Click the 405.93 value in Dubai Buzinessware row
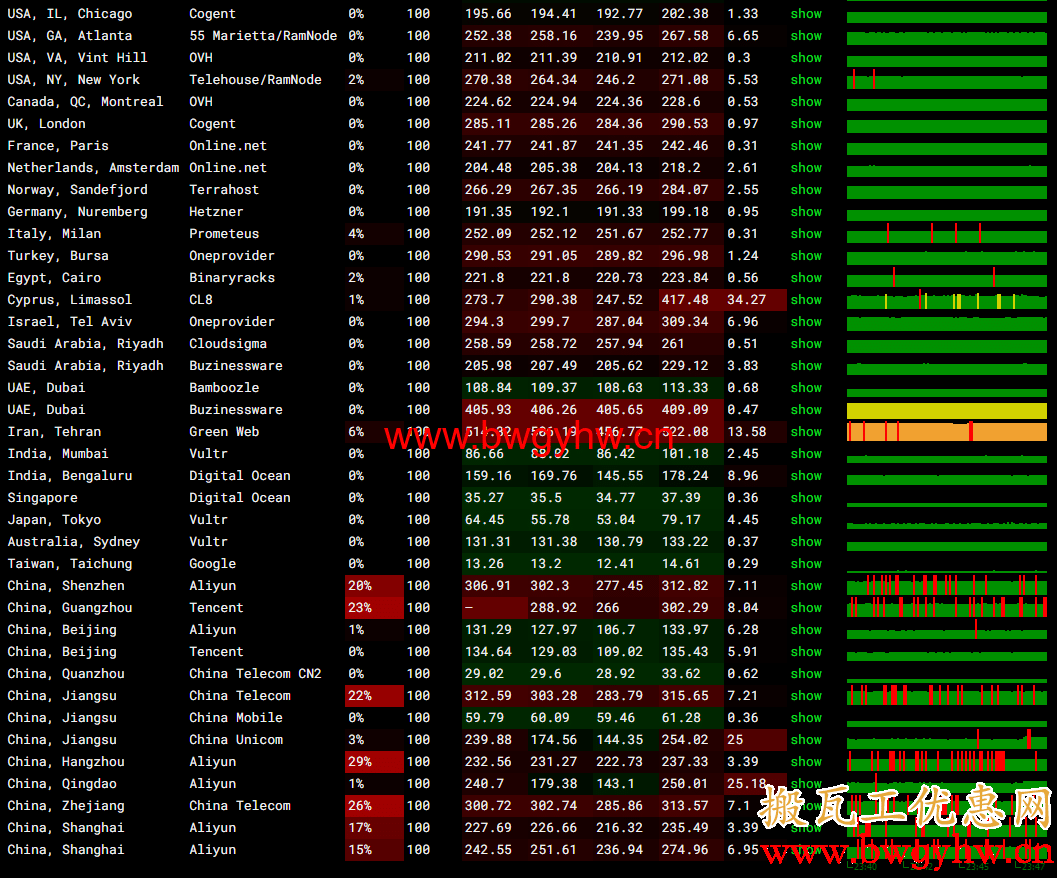The height and width of the screenshot is (878, 1057). click(488, 410)
